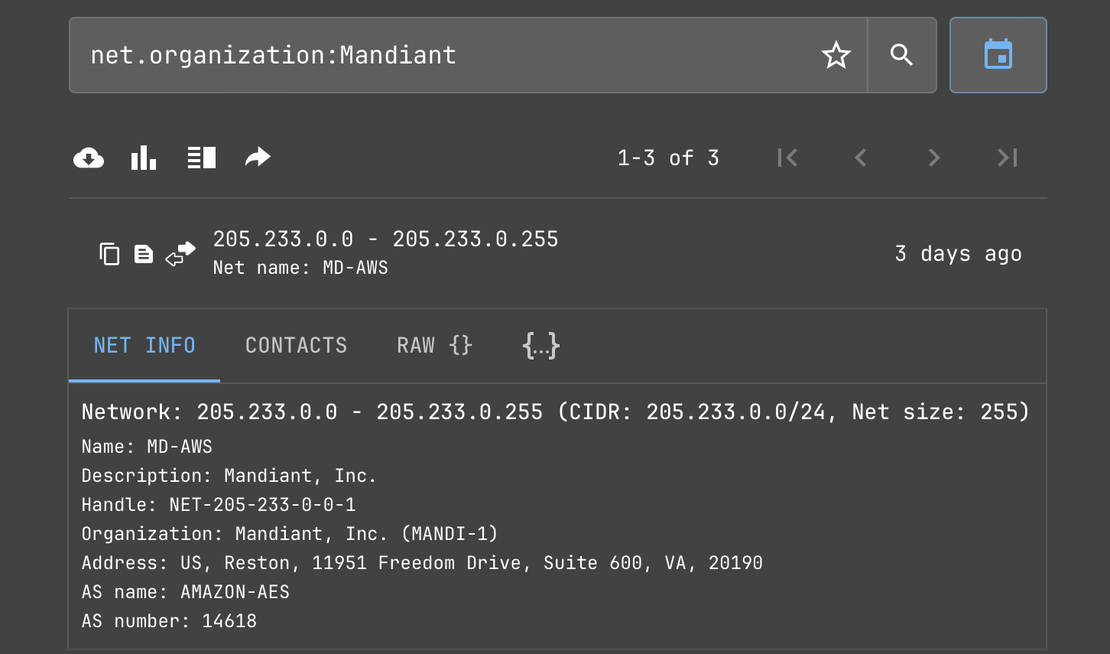The width and height of the screenshot is (1110, 654).
Task: View full details of the MD-AWS record
Action: [142, 254]
